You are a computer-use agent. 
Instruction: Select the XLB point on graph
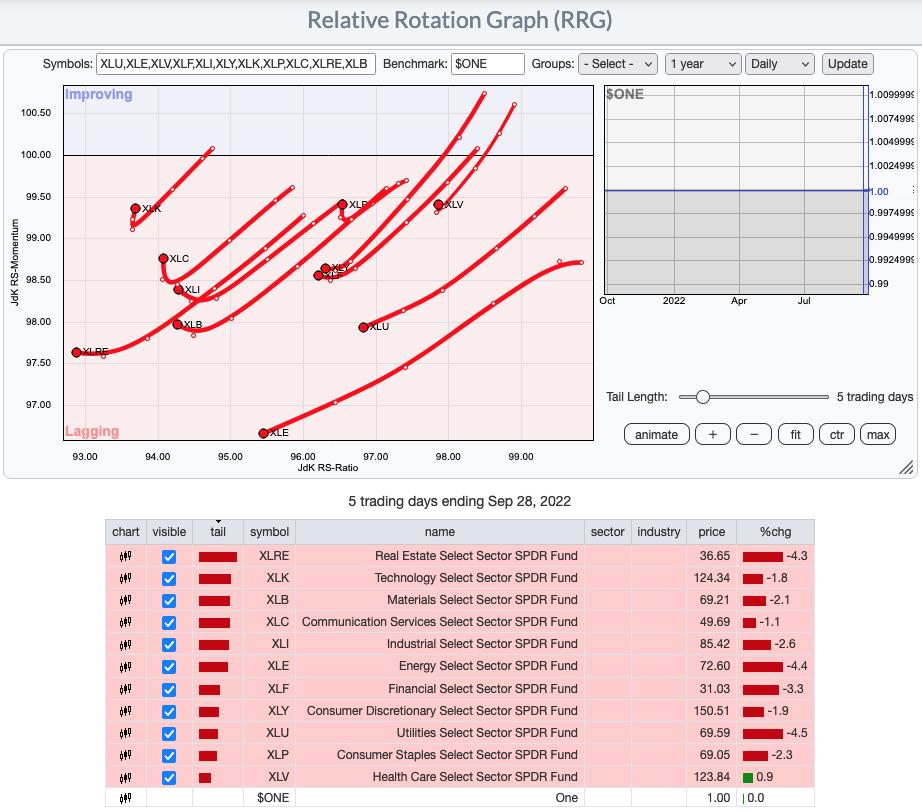pos(177,324)
